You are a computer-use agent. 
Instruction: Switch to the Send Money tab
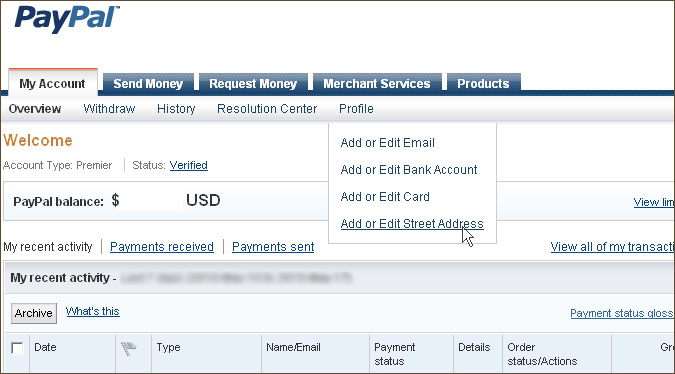pyautogui.click(x=148, y=83)
